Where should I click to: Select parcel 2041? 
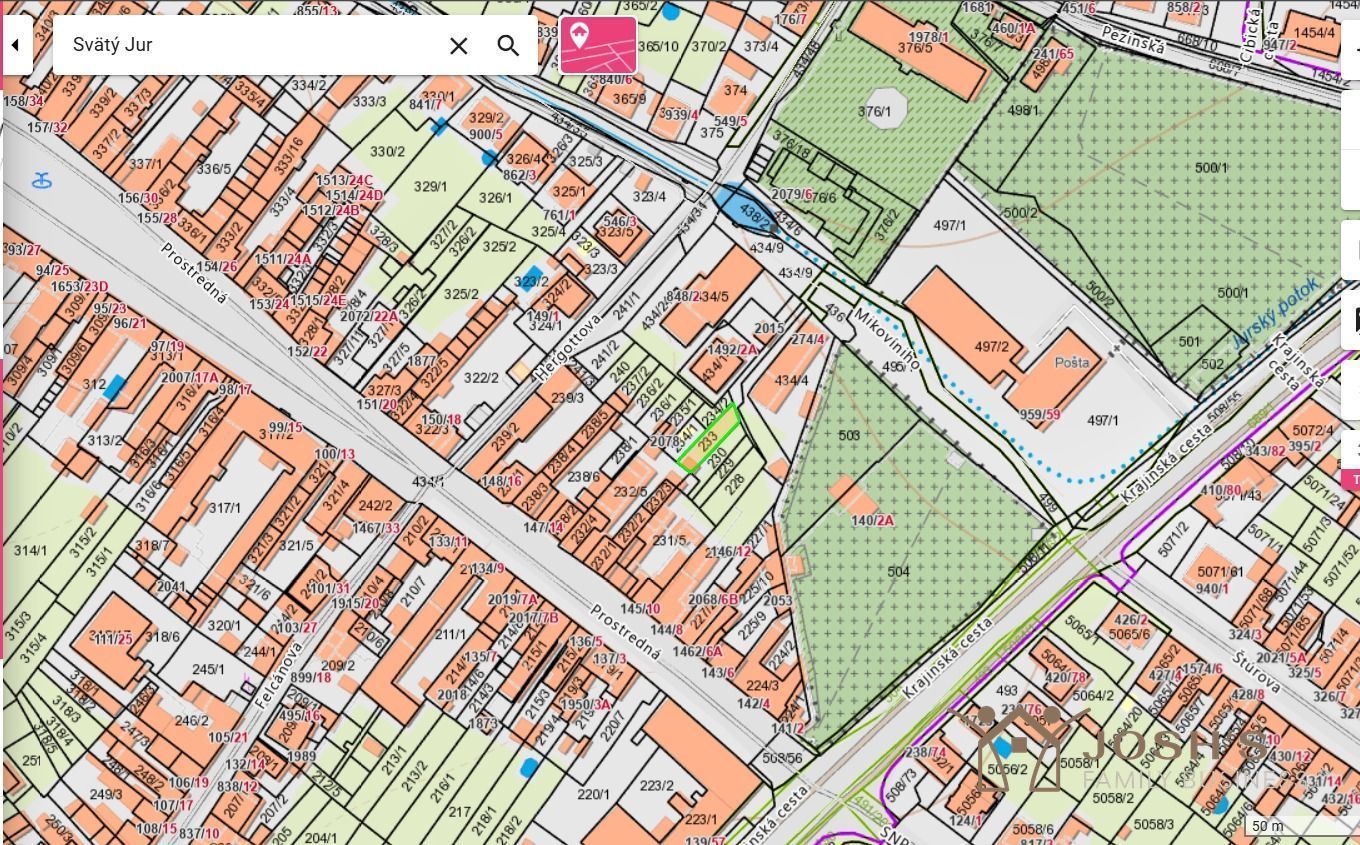pos(171,586)
